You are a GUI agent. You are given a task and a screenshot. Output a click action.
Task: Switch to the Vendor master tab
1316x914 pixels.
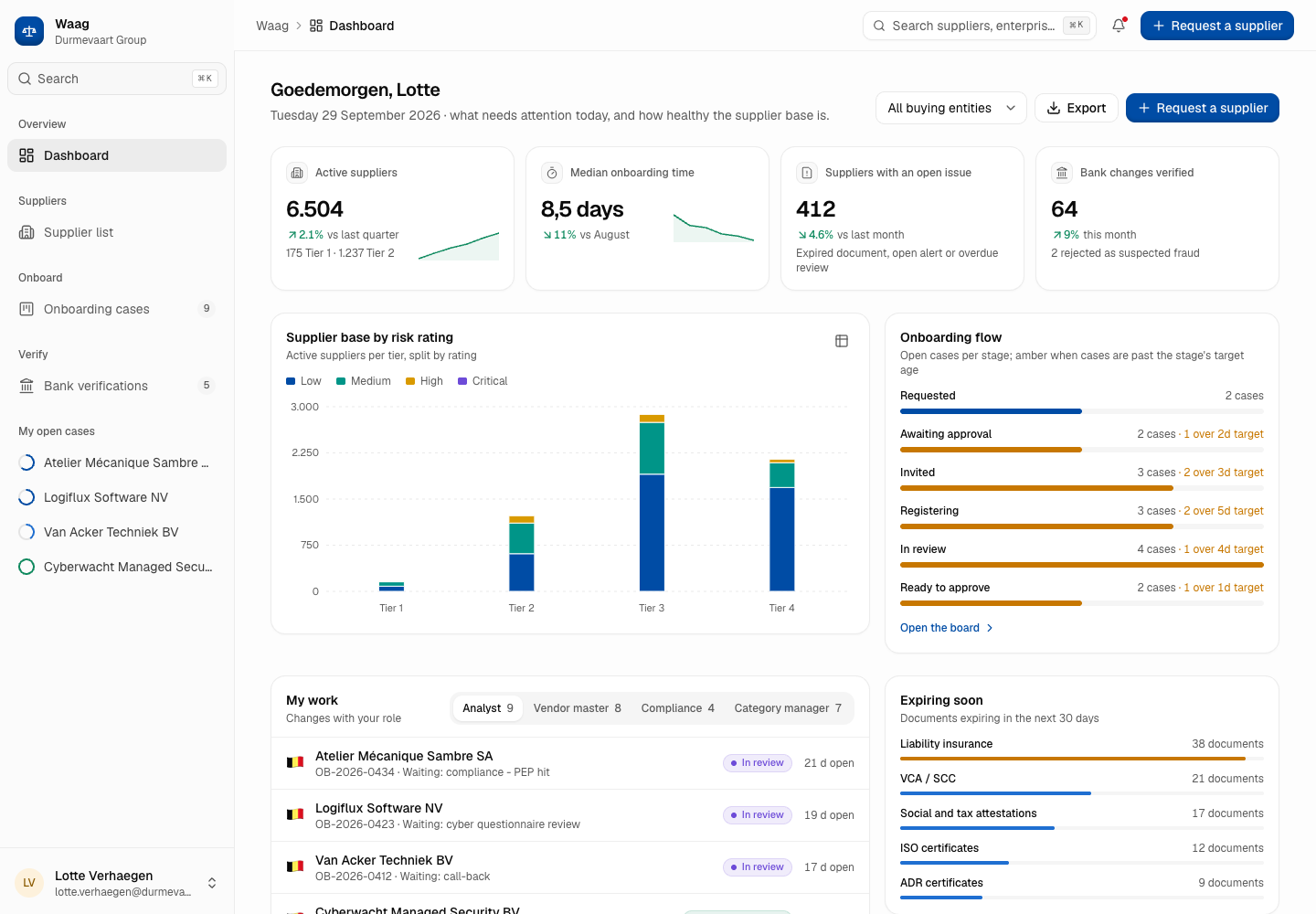click(578, 708)
